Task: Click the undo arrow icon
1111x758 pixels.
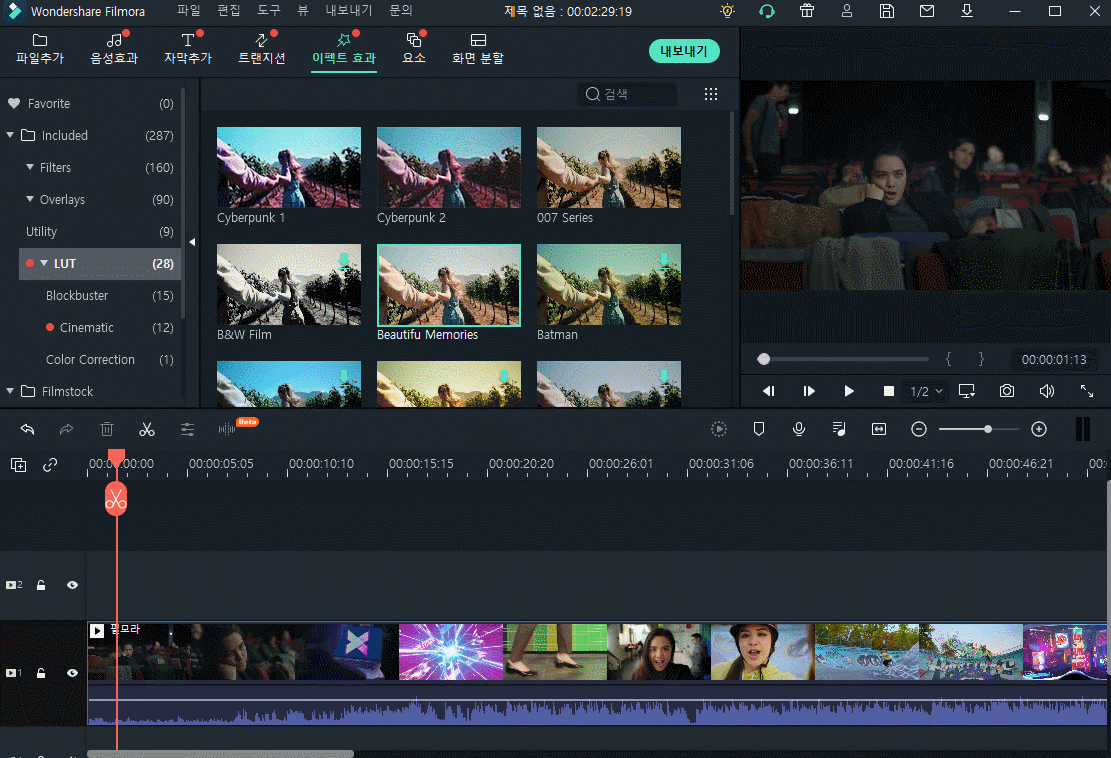Action: [27, 429]
